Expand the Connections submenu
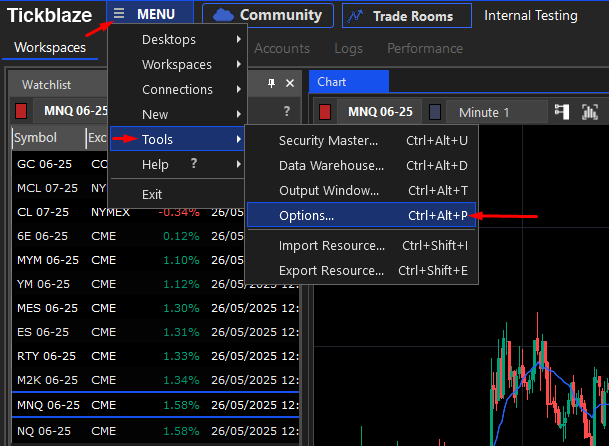The image size is (609, 446). [x=177, y=89]
